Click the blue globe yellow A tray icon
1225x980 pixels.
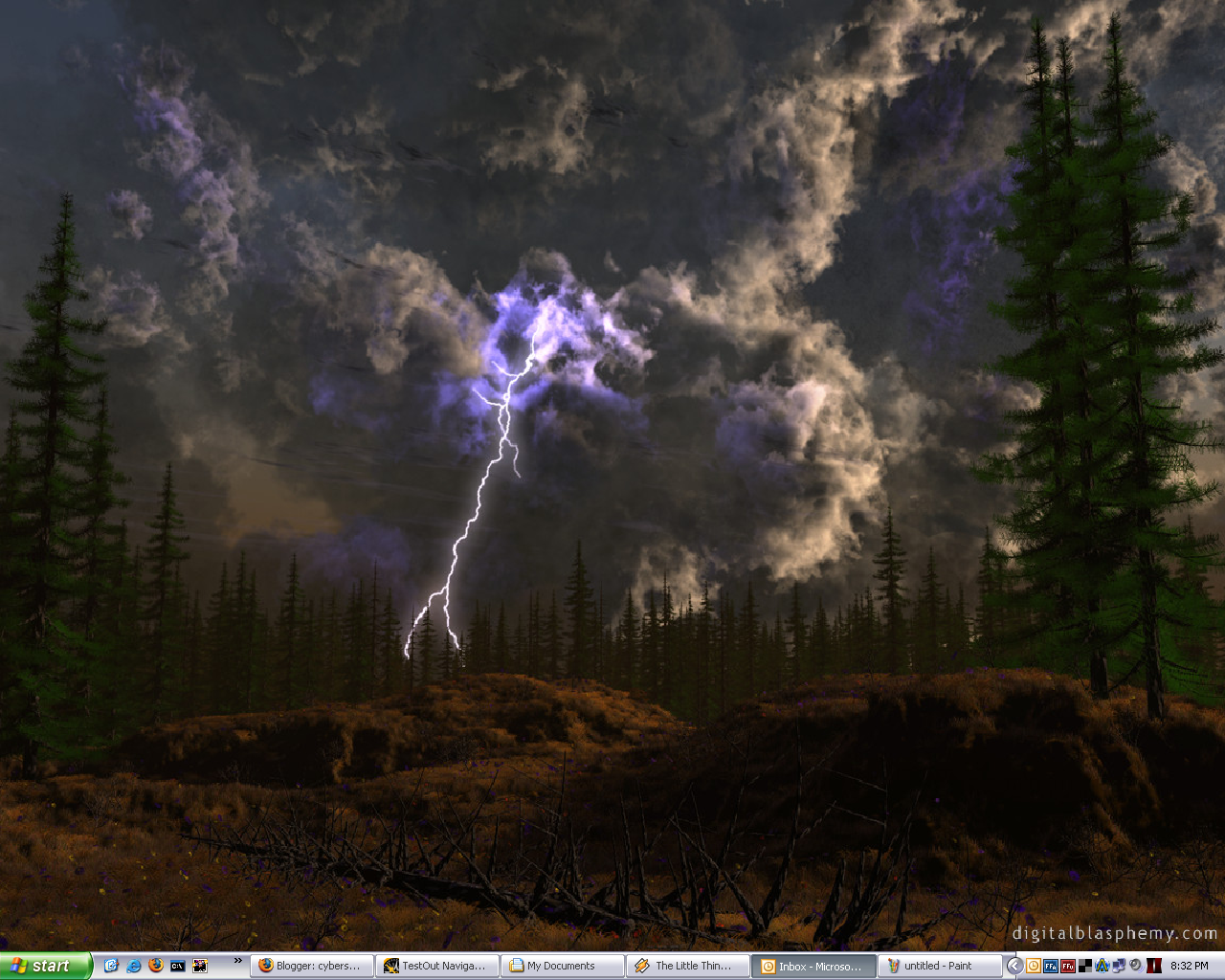(1102, 966)
